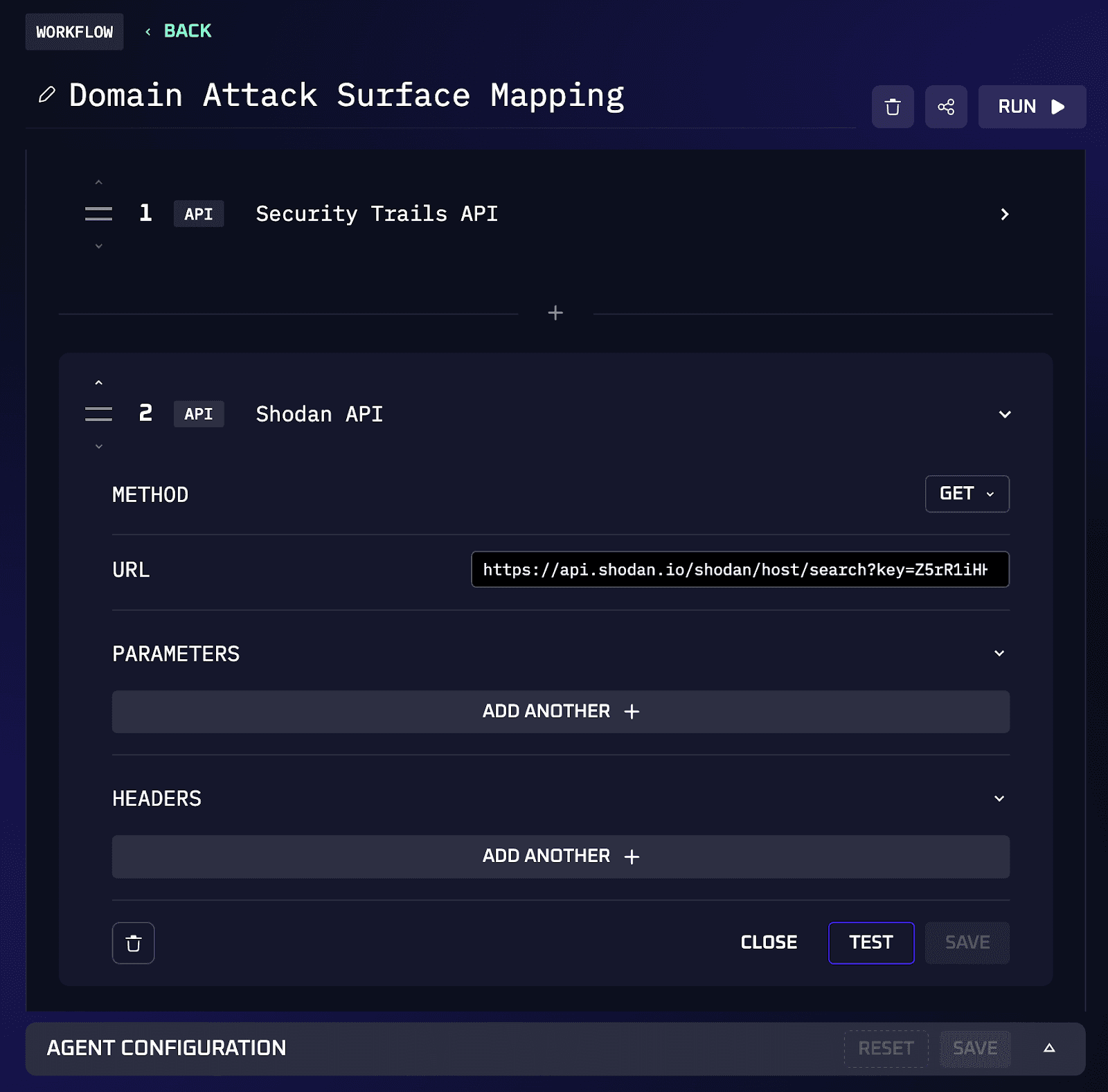Viewport: 1108px width, 1092px height.
Task: Save the agent configuration
Action: point(975,1048)
